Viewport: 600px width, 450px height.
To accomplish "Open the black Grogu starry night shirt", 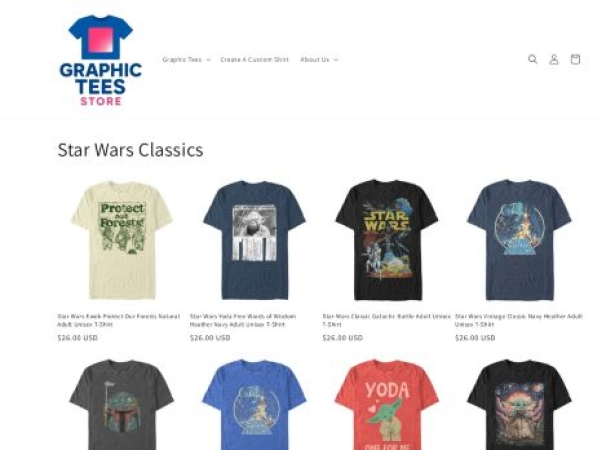I will pyautogui.click(x=519, y=405).
